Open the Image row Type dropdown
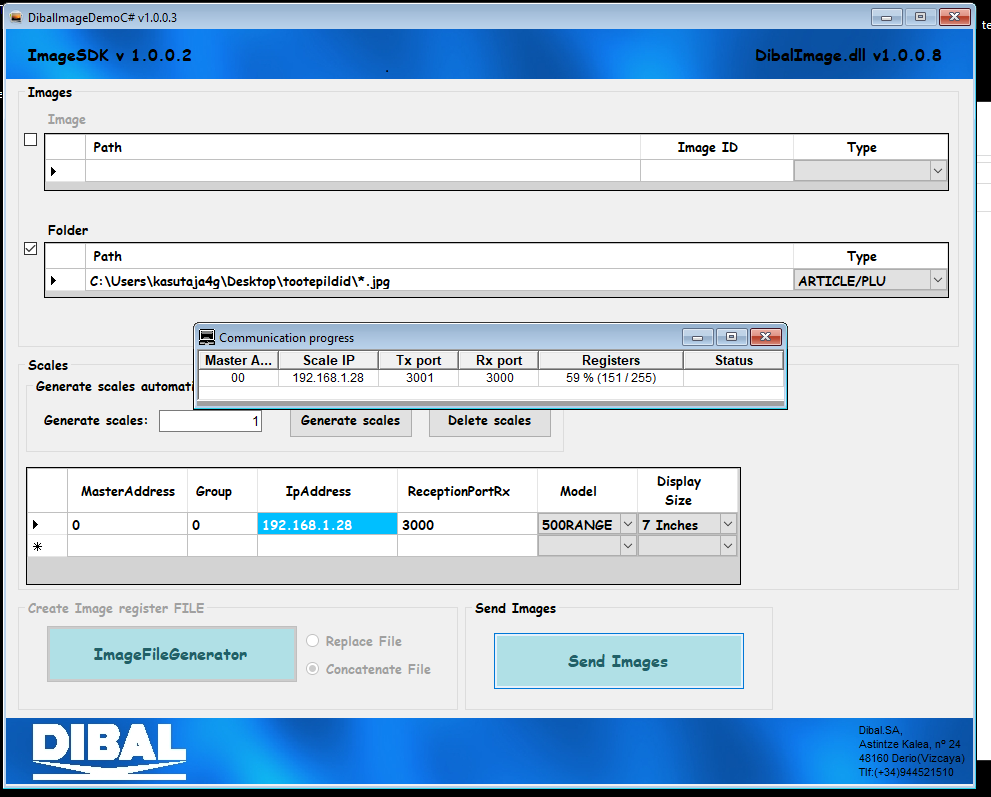Viewport: 991px width, 797px height. (938, 171)
